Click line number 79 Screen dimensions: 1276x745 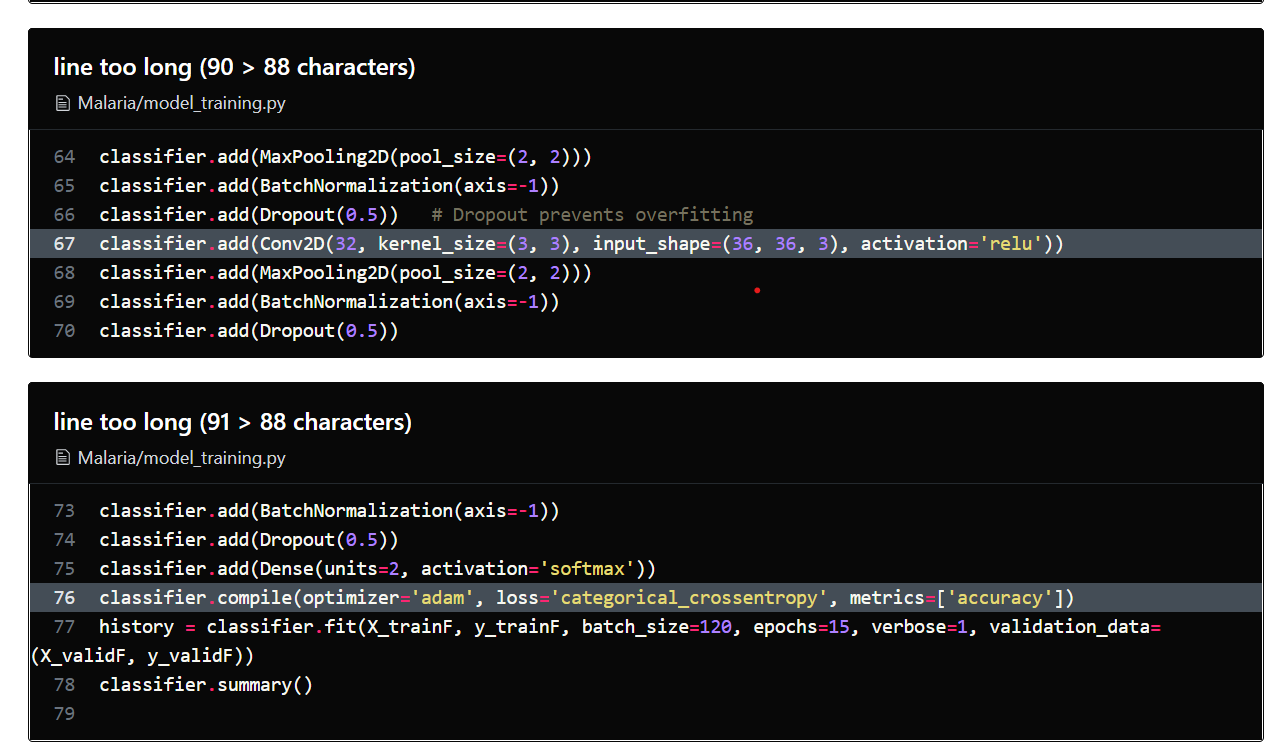click(64, 714)
